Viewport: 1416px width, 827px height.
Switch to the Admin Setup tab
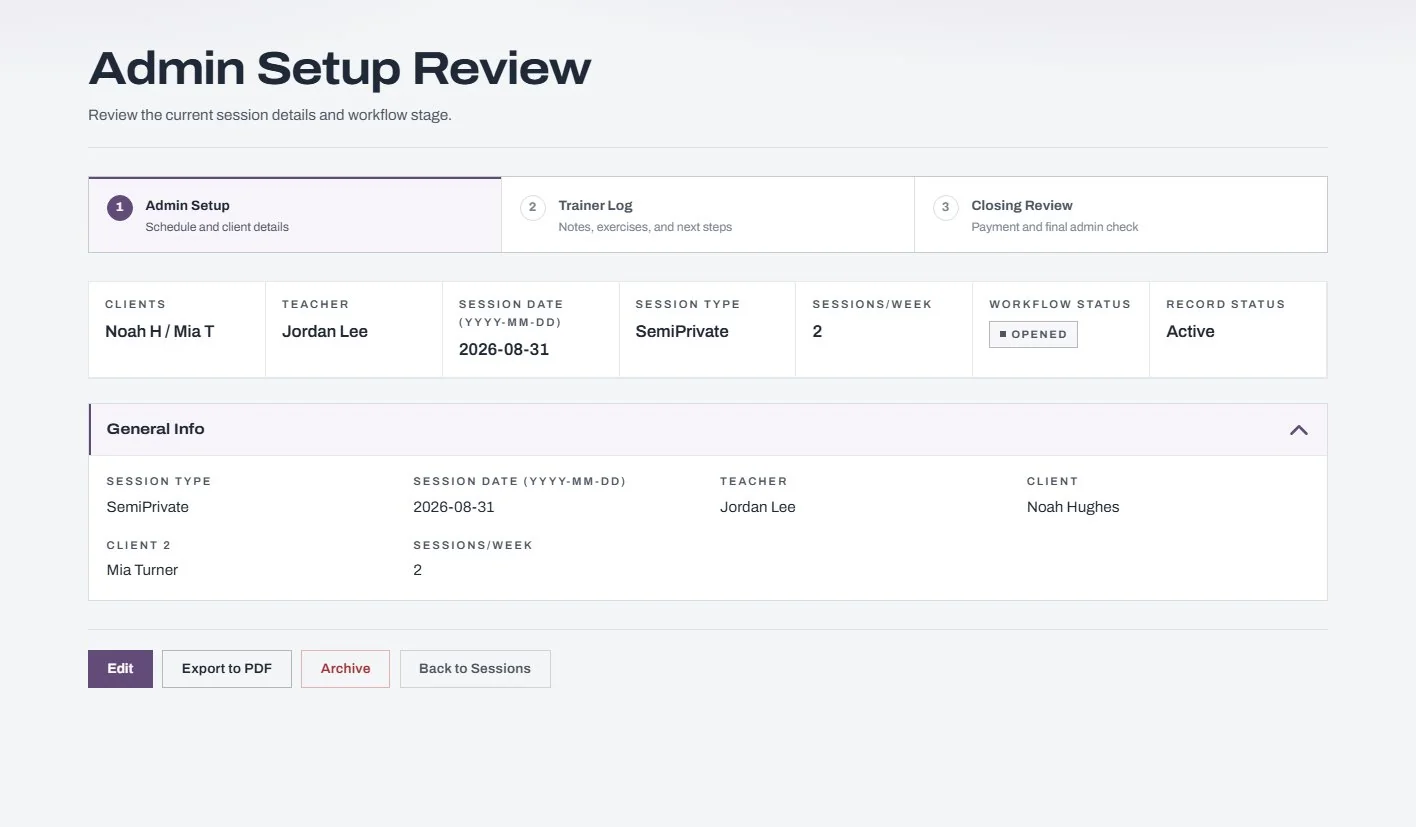[x=295, y=215]
